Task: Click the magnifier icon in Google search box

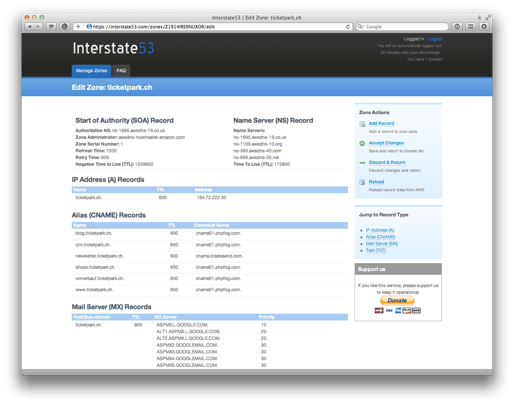Action: click(360, 27)
